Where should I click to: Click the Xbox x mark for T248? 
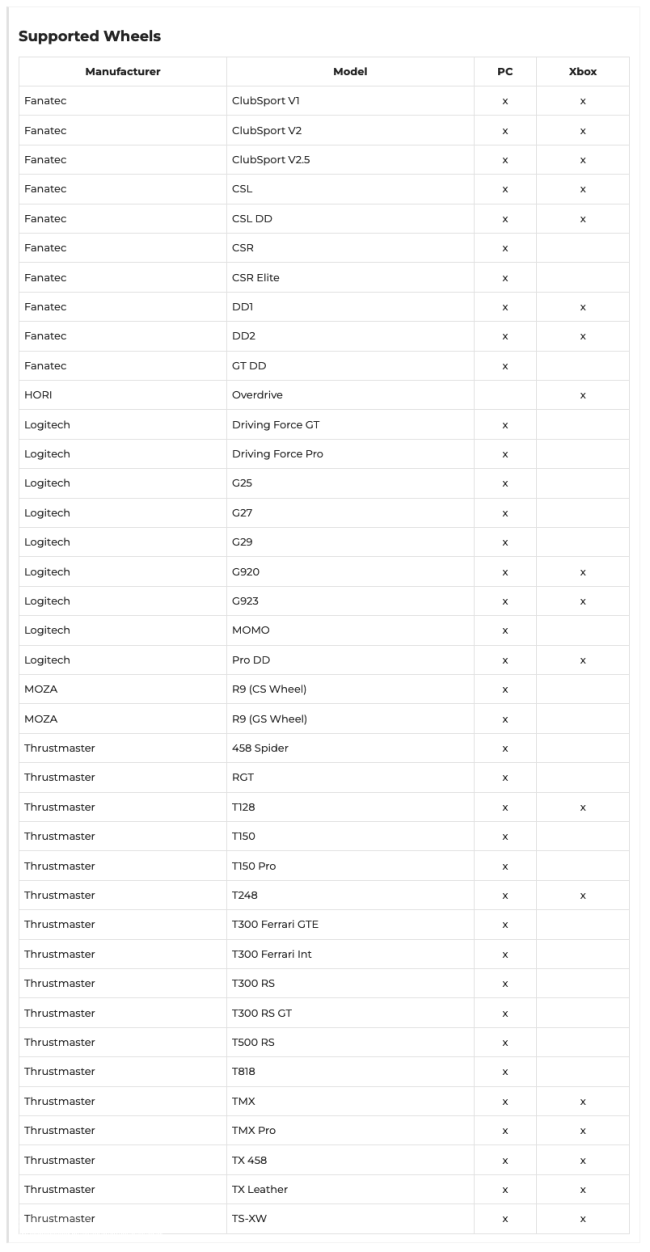click(x=582, y=896)
